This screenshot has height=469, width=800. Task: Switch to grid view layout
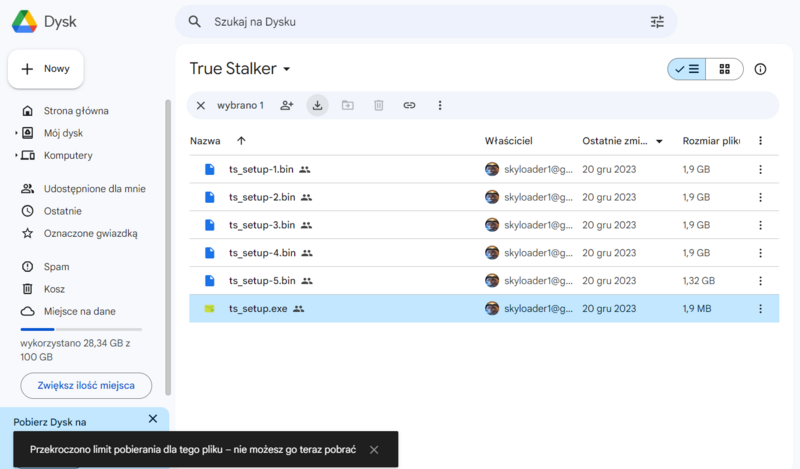[x=725, y=69]
